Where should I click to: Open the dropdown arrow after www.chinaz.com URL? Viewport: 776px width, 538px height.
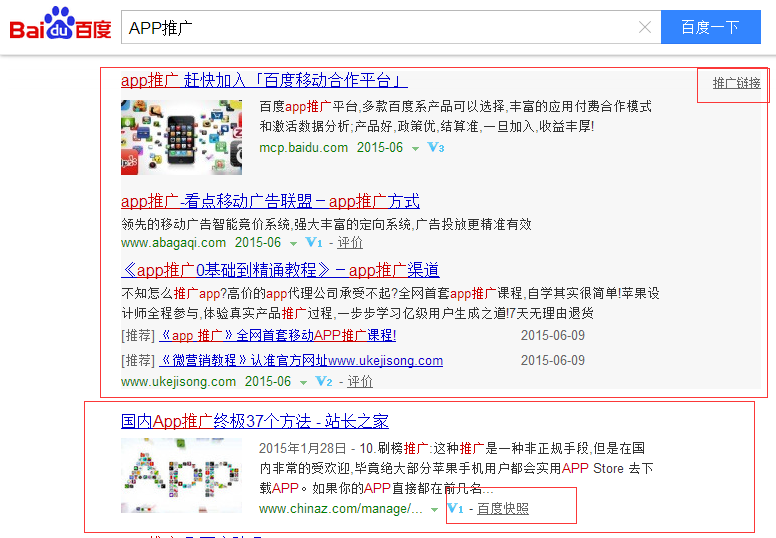[x=435, y=510]
